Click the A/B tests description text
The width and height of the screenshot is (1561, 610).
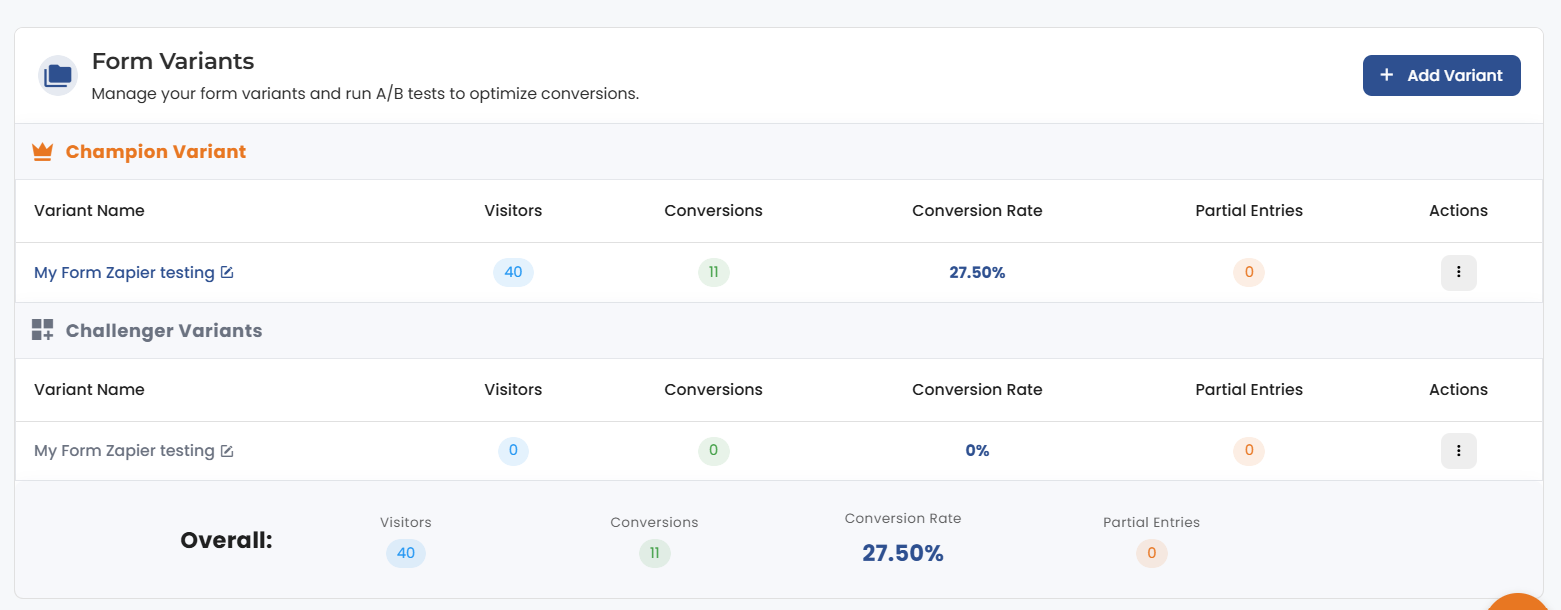[x=365, y=94]
